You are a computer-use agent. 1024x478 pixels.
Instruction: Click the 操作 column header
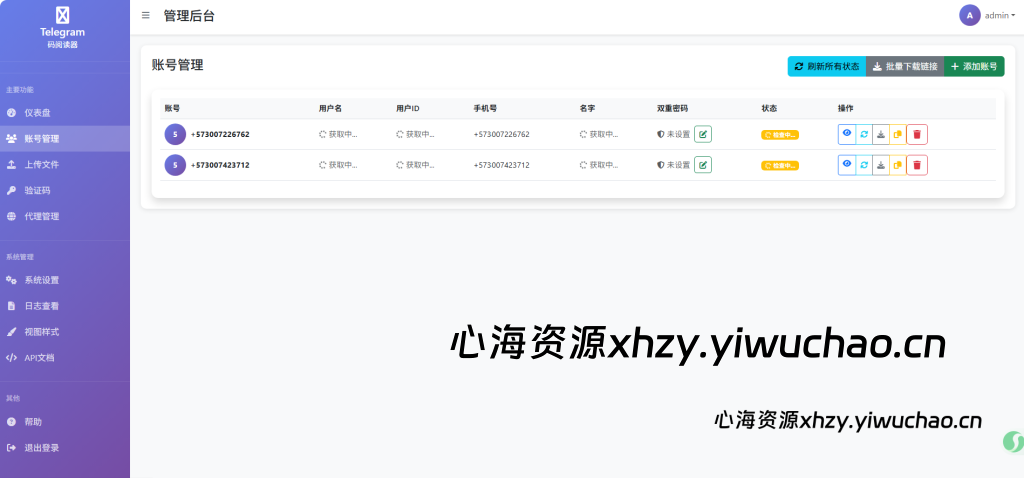coord(846,108)
